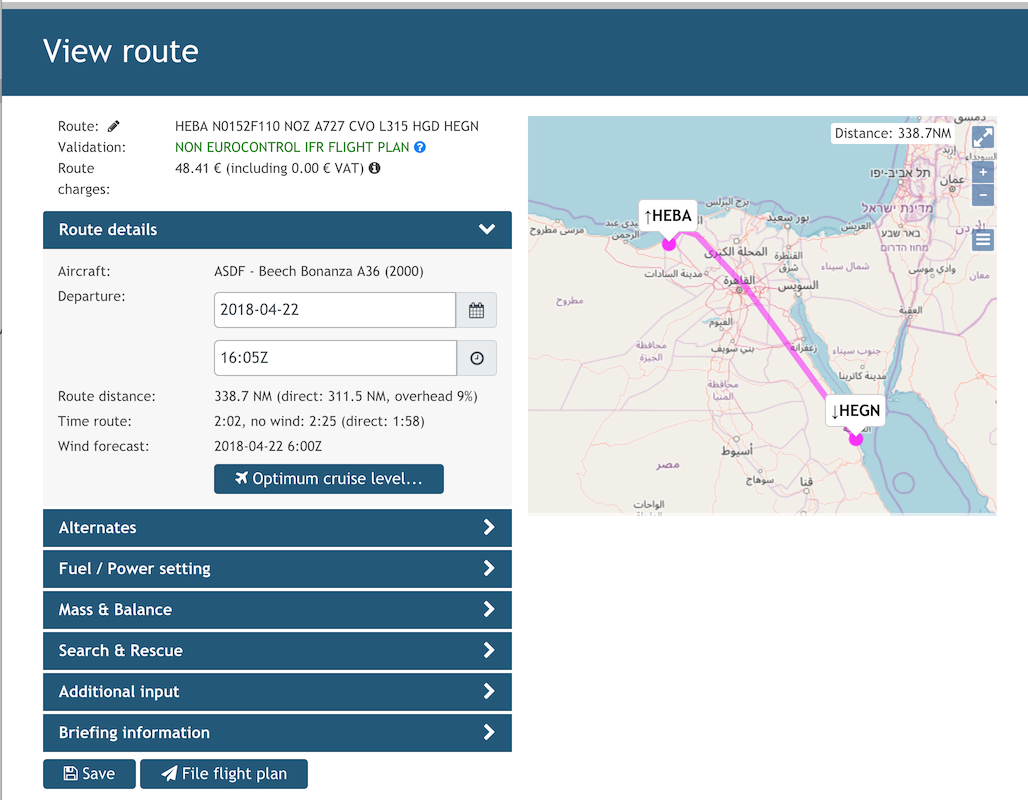This screenshot has height=800, width=1028.
Task: Zoom in on the map
Action: pyautogui.click(x=983, y=173)
